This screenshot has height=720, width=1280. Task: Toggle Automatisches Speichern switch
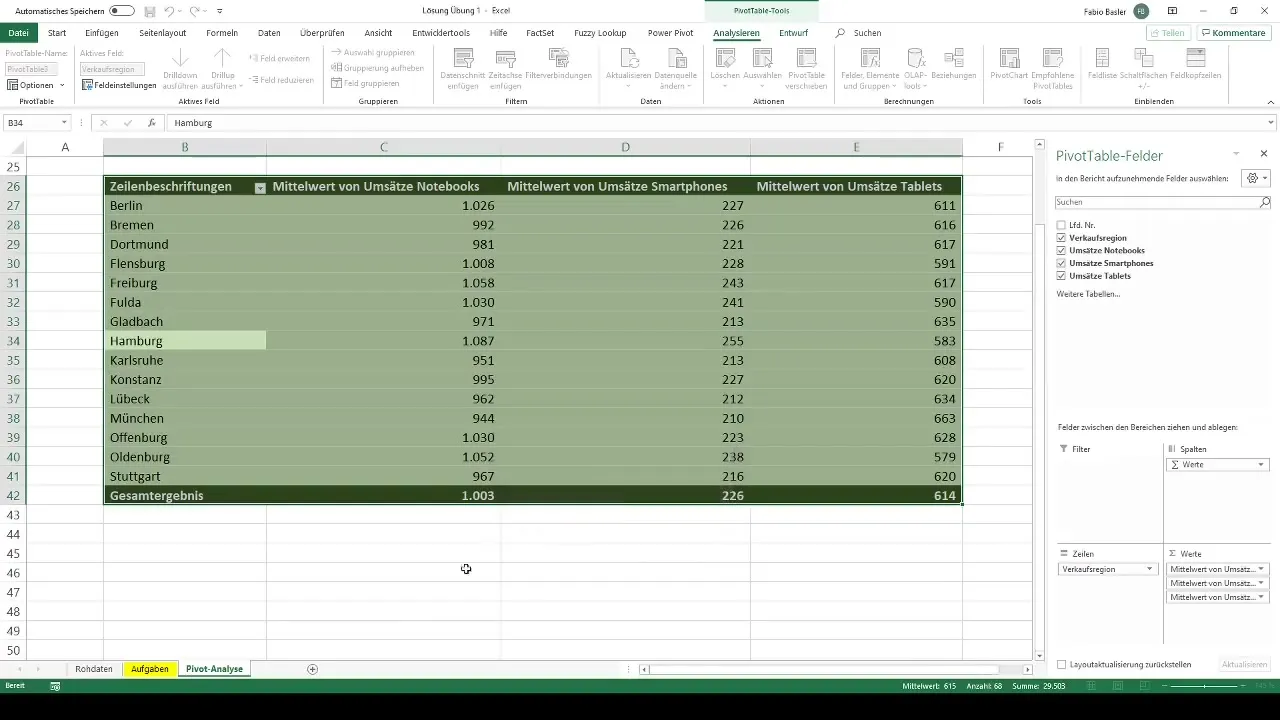[121, 11]
